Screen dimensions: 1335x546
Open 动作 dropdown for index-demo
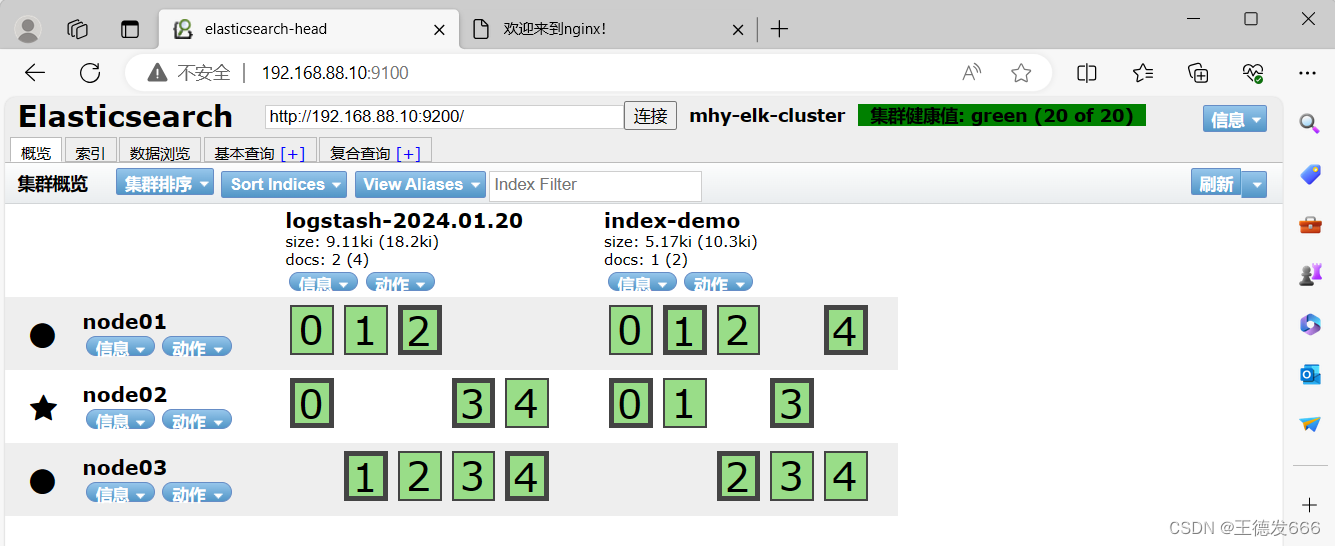718,283
